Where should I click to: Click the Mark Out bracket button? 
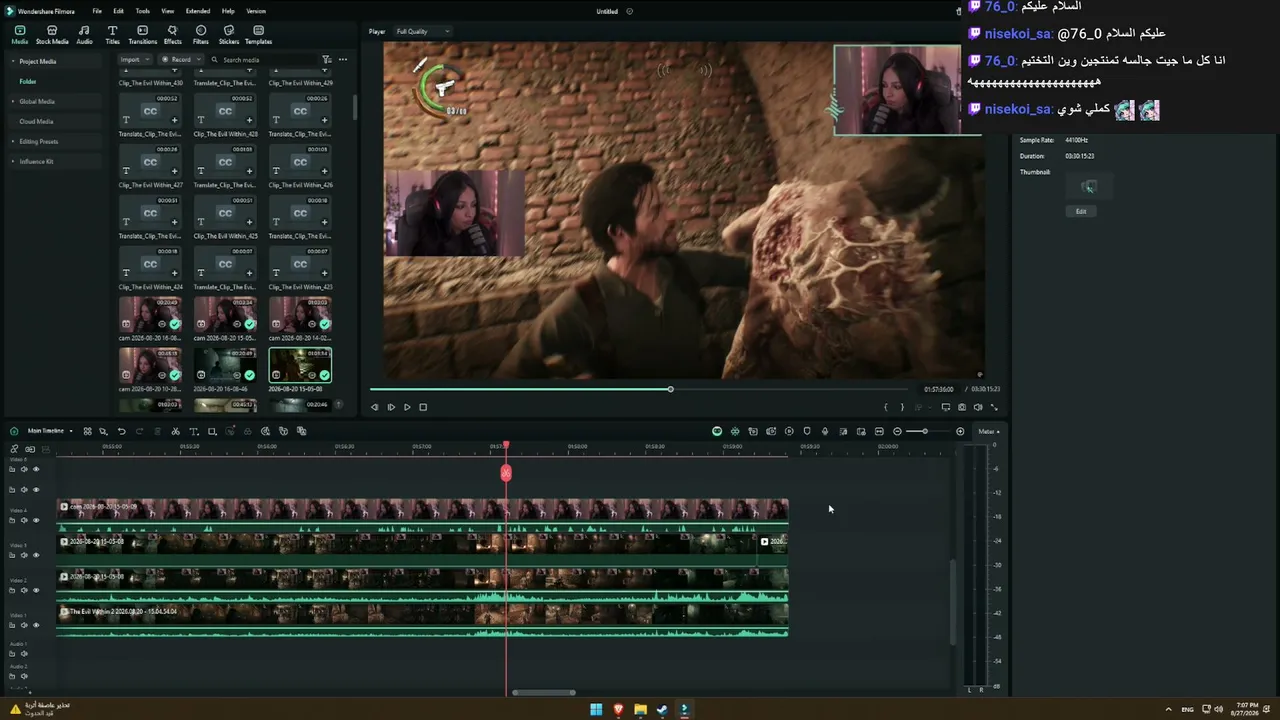902,407
